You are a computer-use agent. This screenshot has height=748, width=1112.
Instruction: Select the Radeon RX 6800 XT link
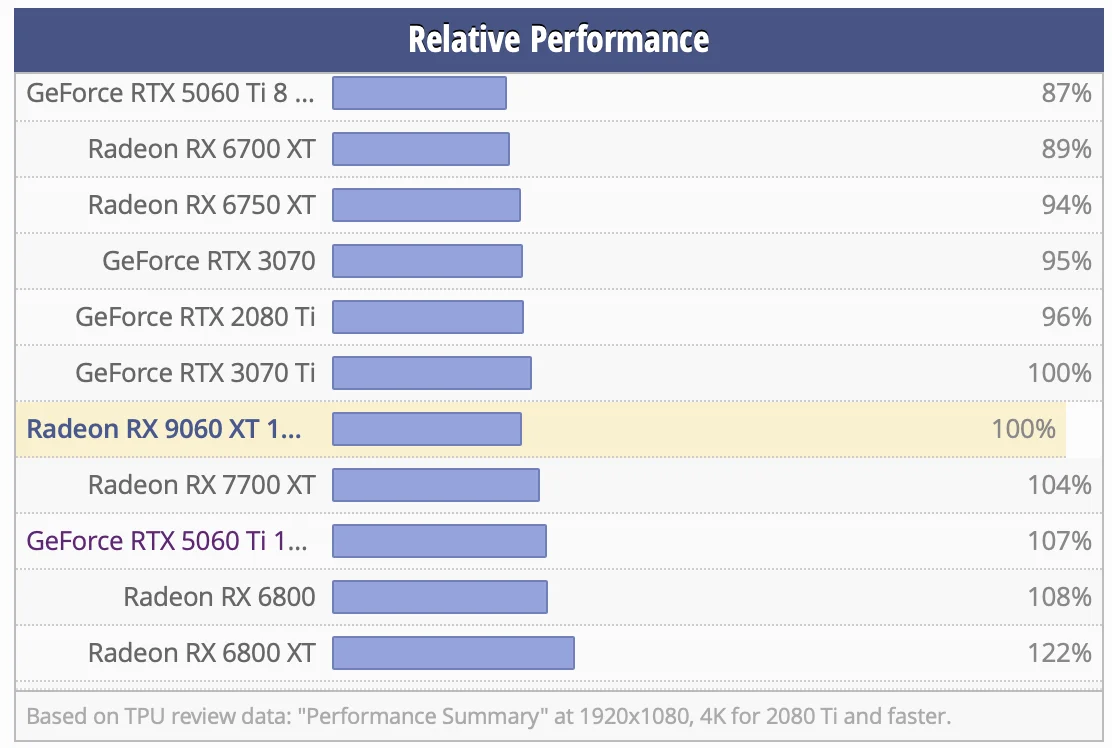click(201, 653)
